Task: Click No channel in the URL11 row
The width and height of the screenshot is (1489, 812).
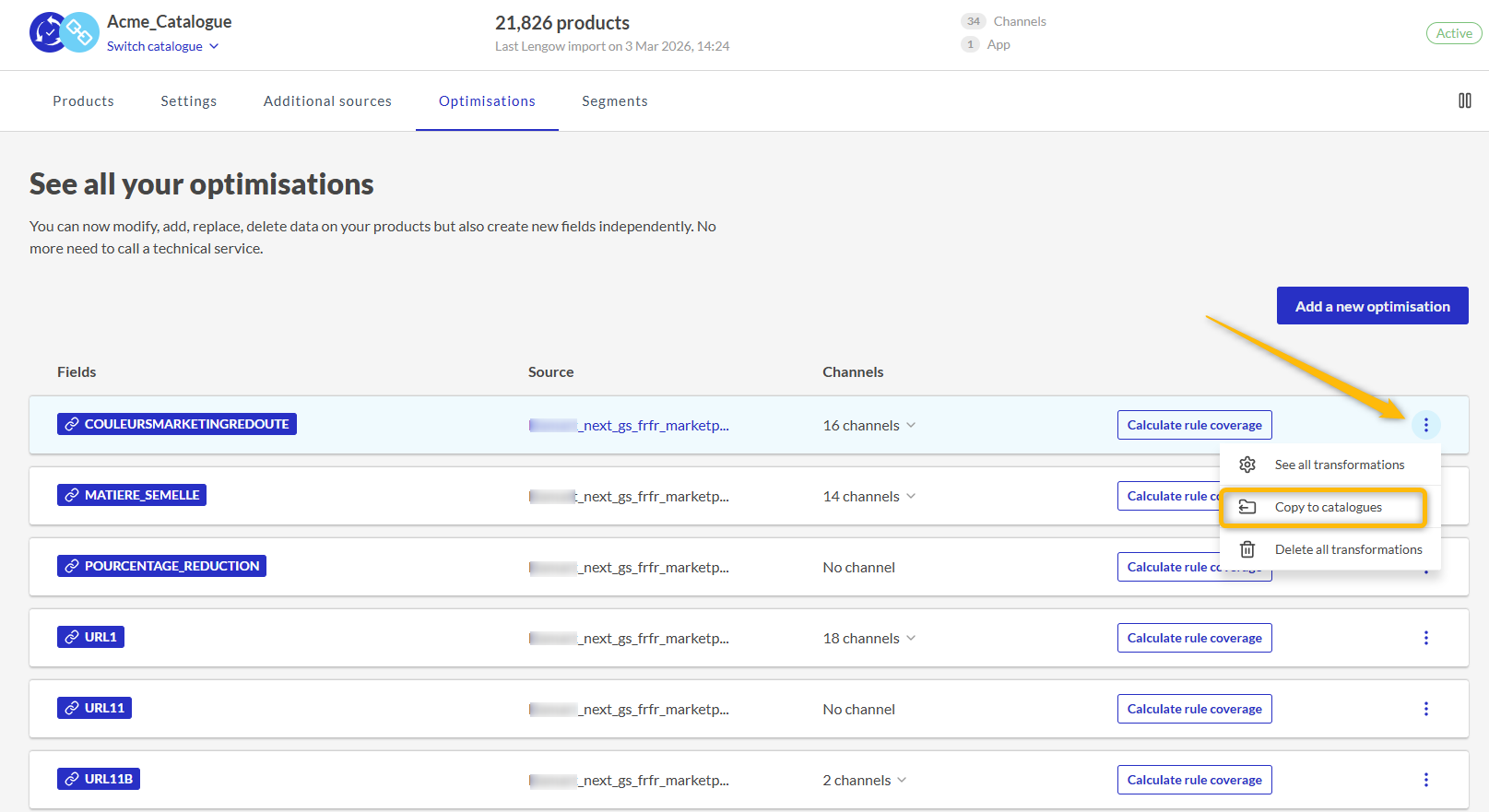Action: 858,709
